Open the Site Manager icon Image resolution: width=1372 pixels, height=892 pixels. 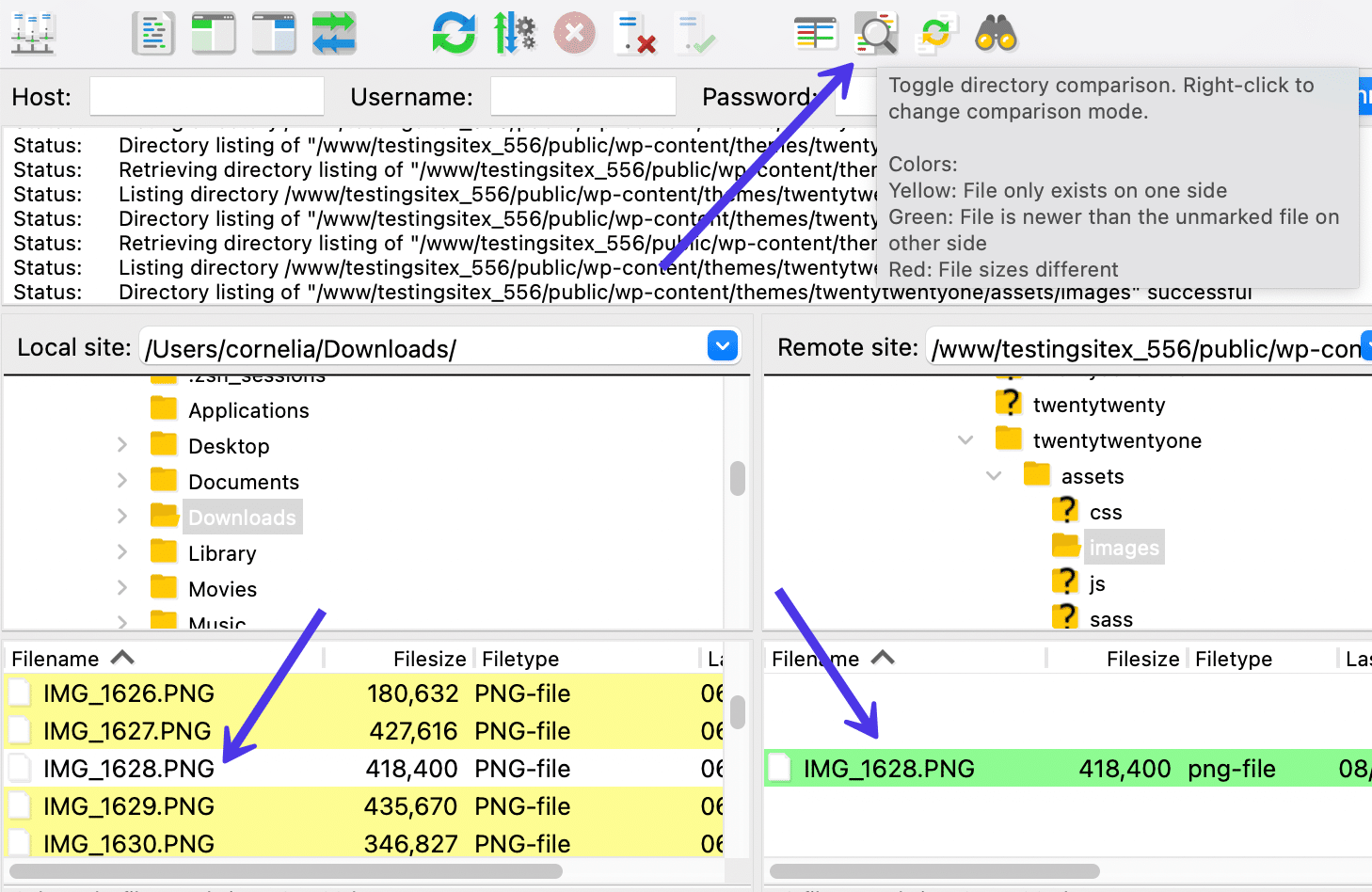click(x=33, y=34)
